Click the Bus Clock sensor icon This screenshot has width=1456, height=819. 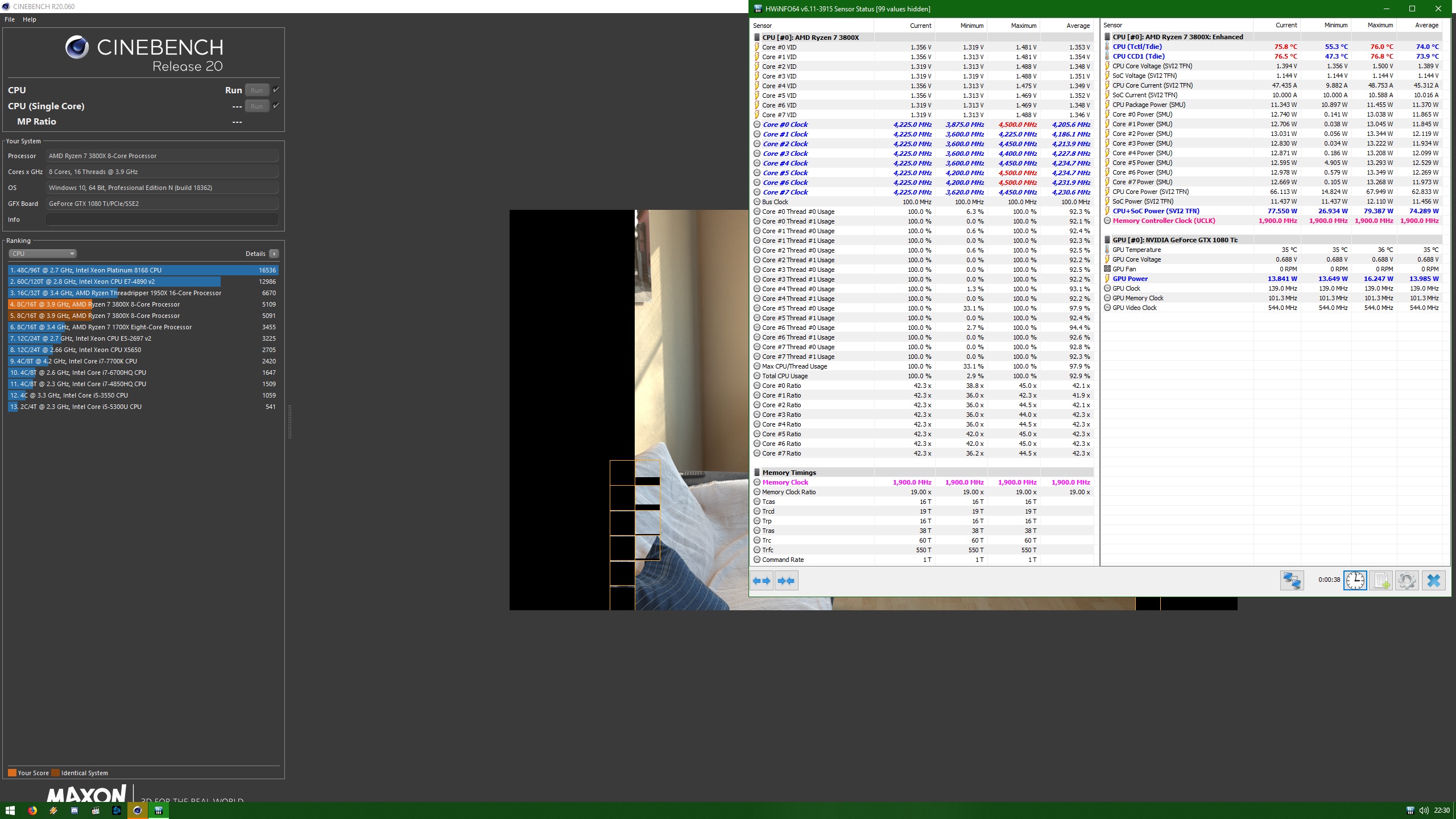point(757,202)
